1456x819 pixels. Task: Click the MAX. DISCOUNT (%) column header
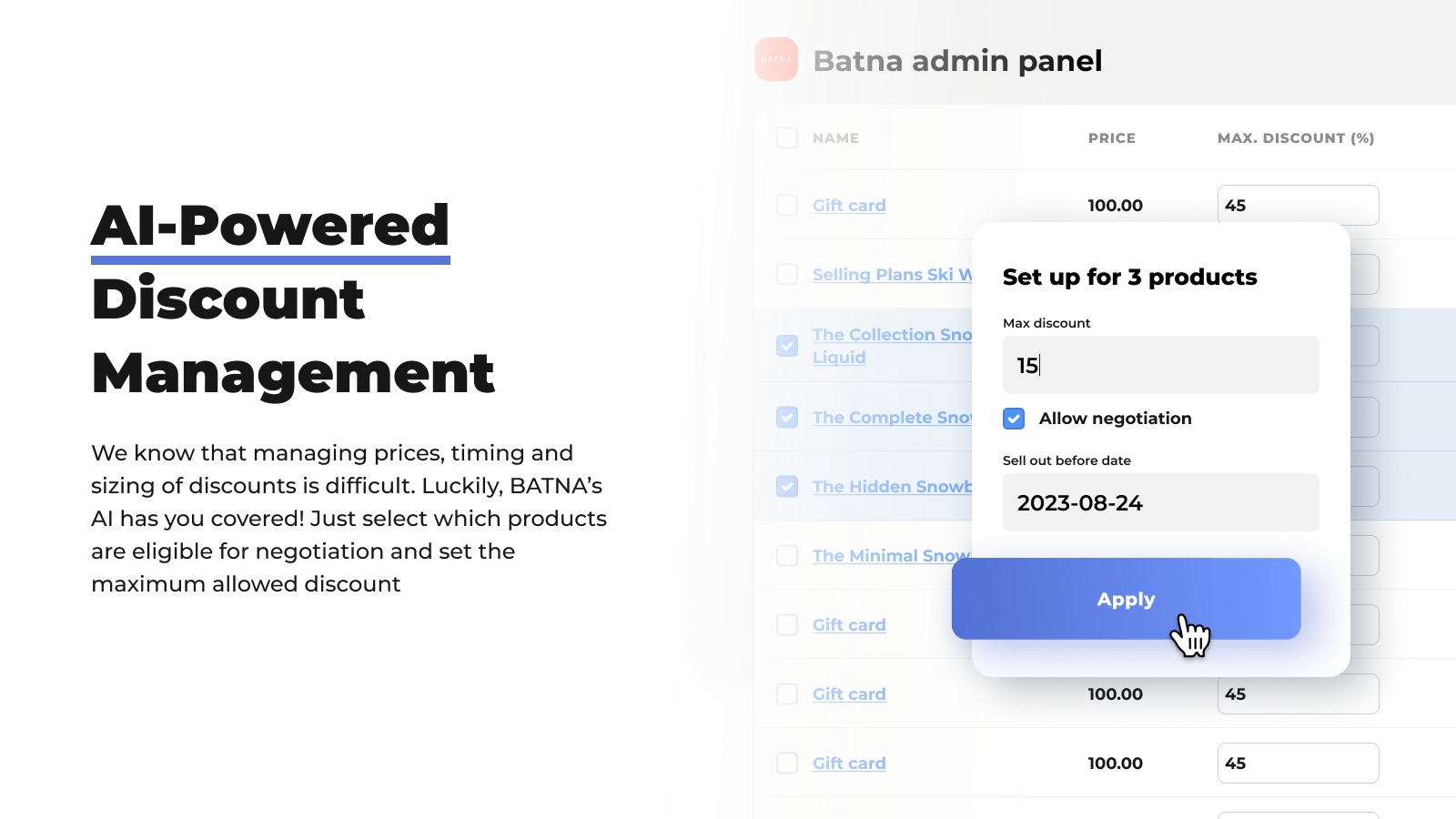point(1296,138)
